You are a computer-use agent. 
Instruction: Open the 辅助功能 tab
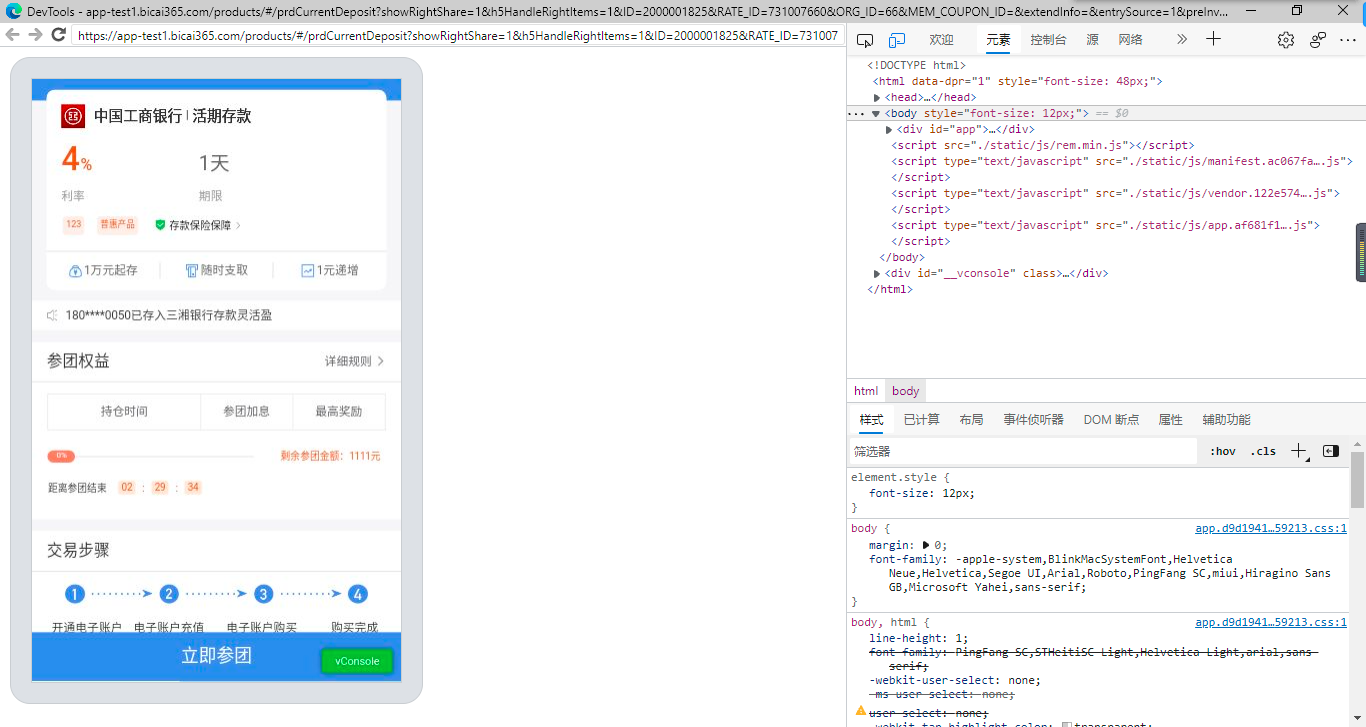coord(1226,420)
